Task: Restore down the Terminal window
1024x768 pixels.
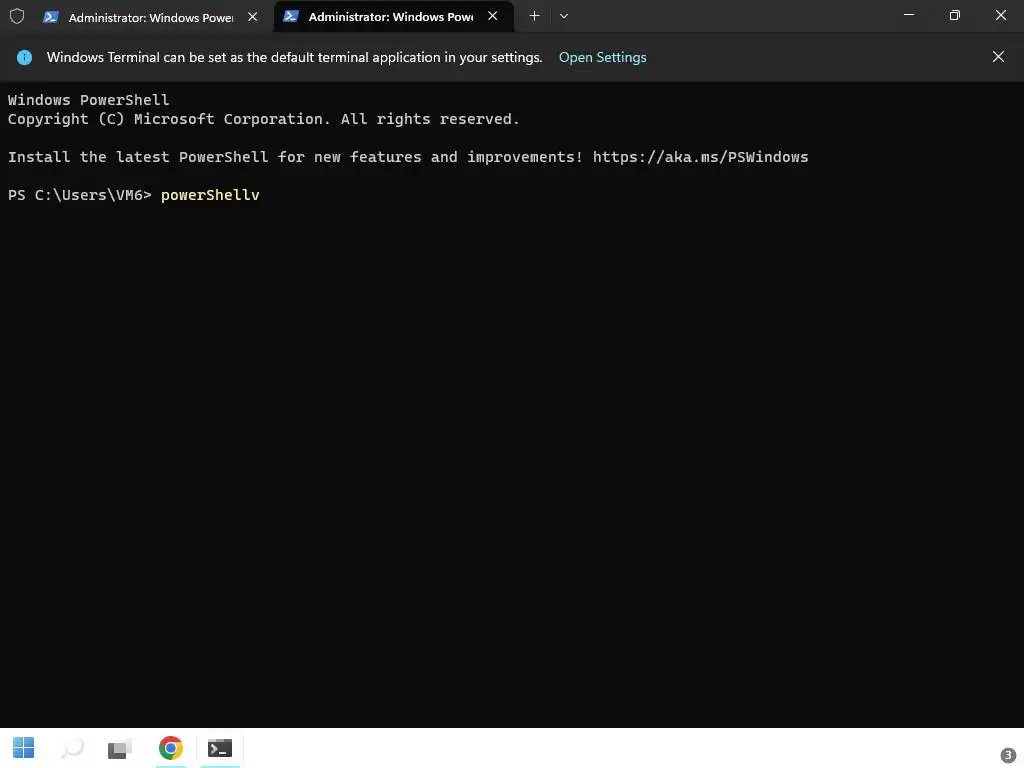Action: coord(955,15)
